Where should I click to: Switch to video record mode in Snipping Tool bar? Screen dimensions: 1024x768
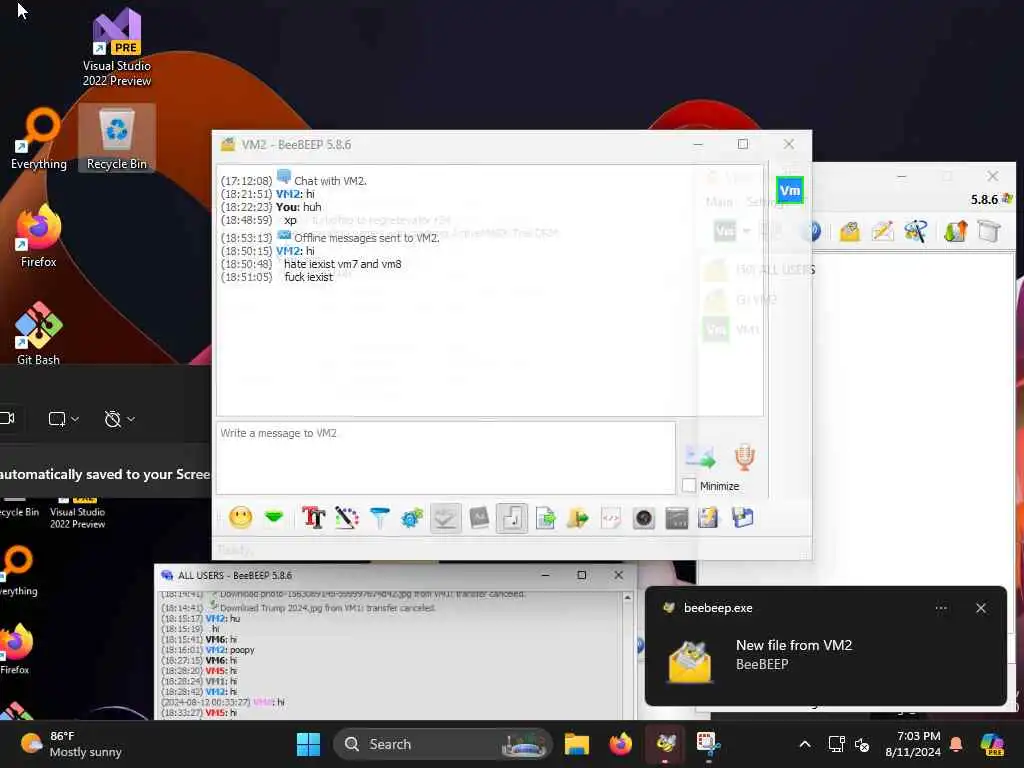[x=8, y=418]
